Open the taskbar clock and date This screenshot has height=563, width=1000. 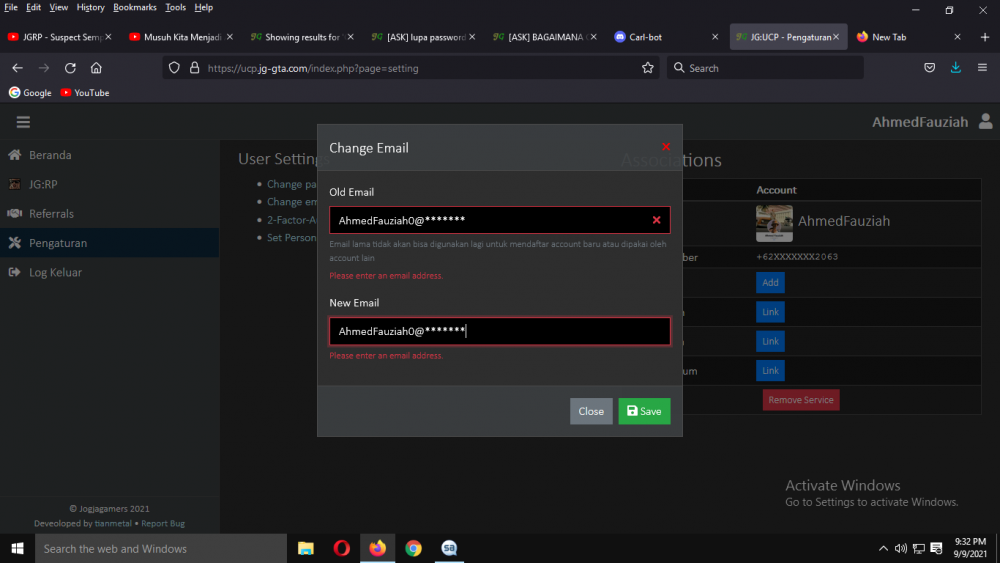(970, 548)
